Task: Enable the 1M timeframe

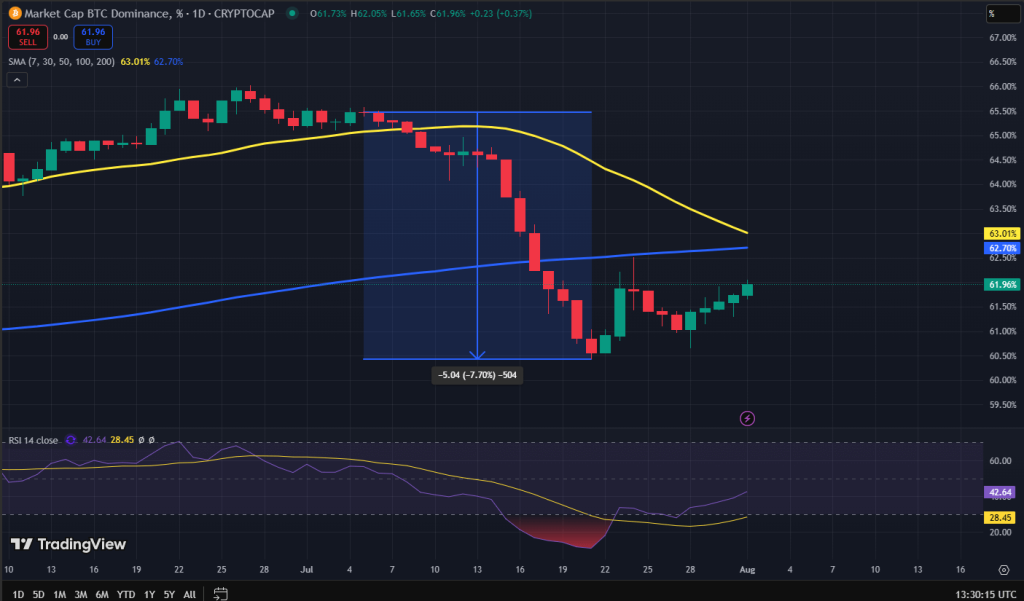Action: tap(57, 593)
